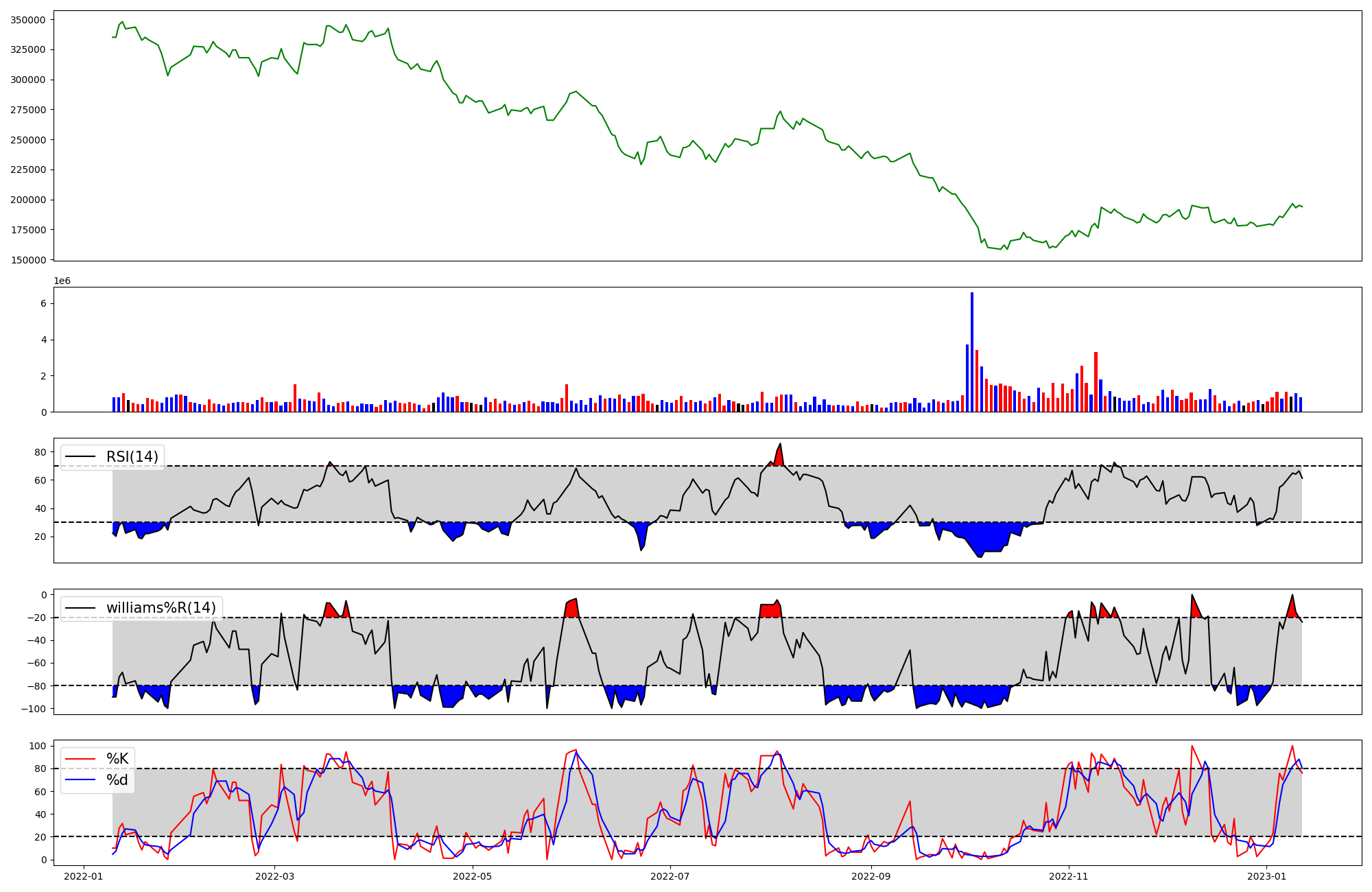Click the williams%R(14) legend entry

point(161,608)
